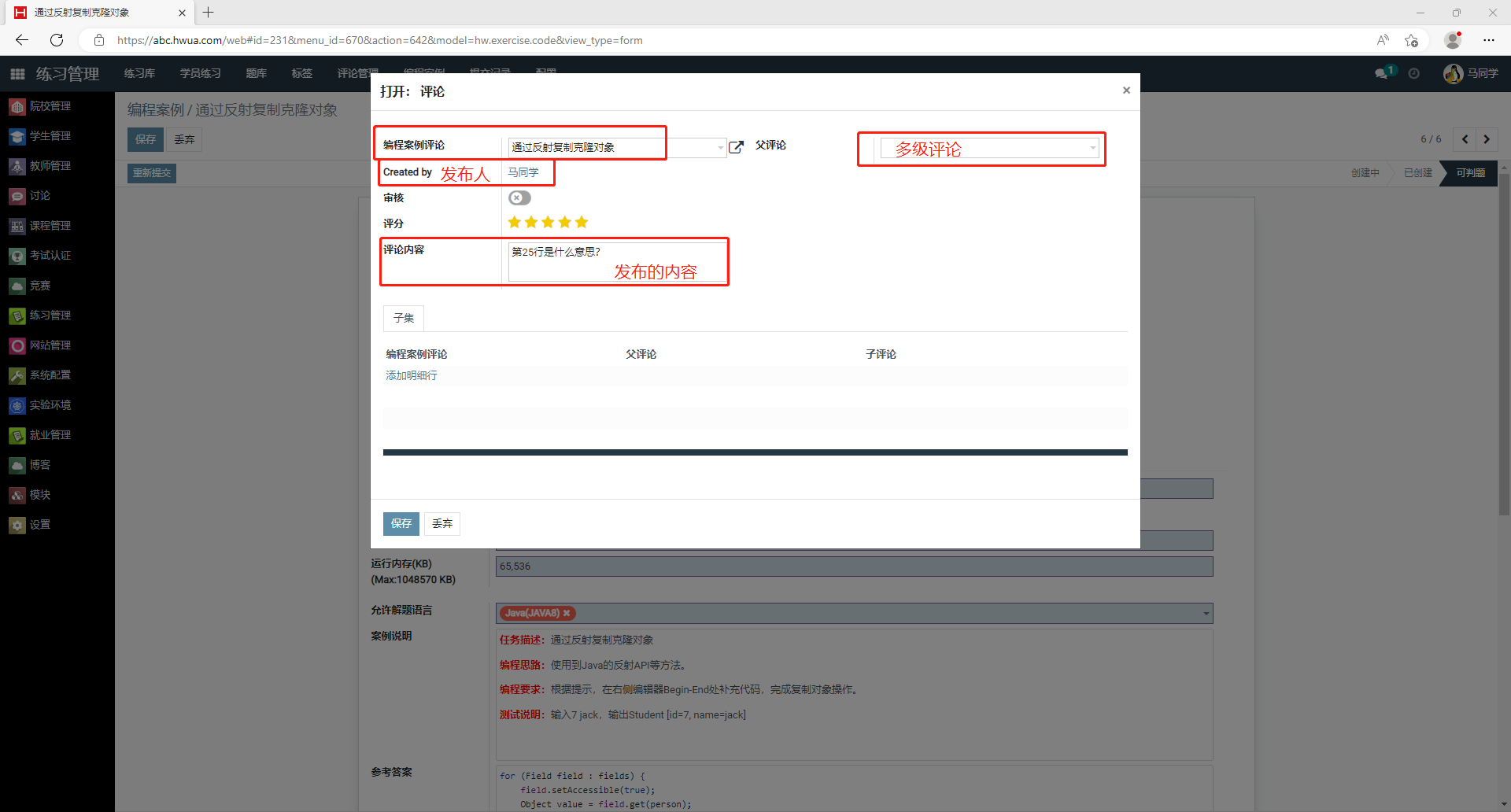Expand the 父评论 dropdown
This screenshot has height=812, width=1511.
point(1092,148)
